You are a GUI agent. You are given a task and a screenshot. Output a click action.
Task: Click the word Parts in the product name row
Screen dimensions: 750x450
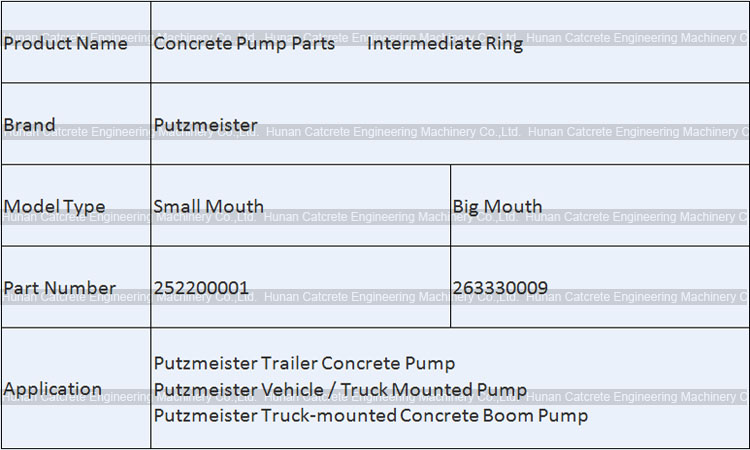tap(312, 44)
